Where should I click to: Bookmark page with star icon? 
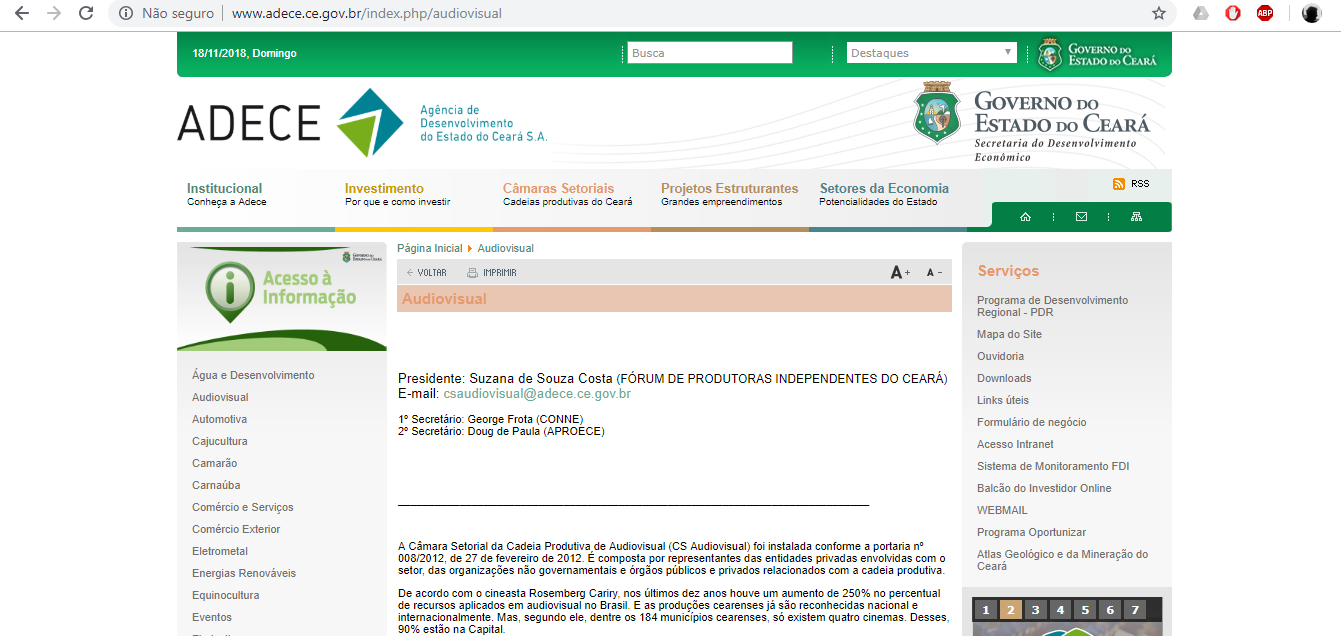pyautogui.click(x=1159, y=13)
